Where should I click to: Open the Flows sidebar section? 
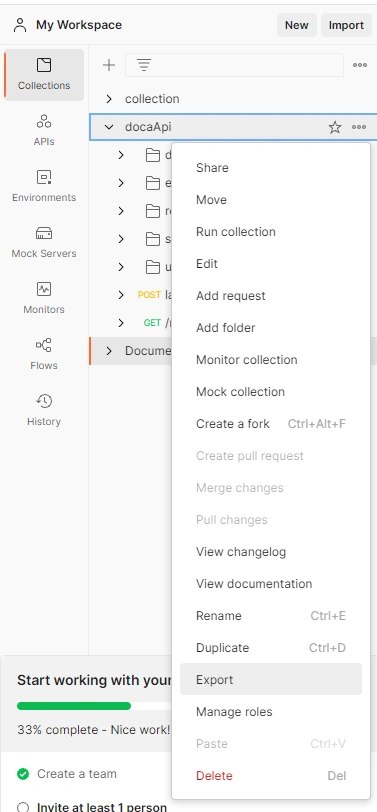[x=44, y=354]
